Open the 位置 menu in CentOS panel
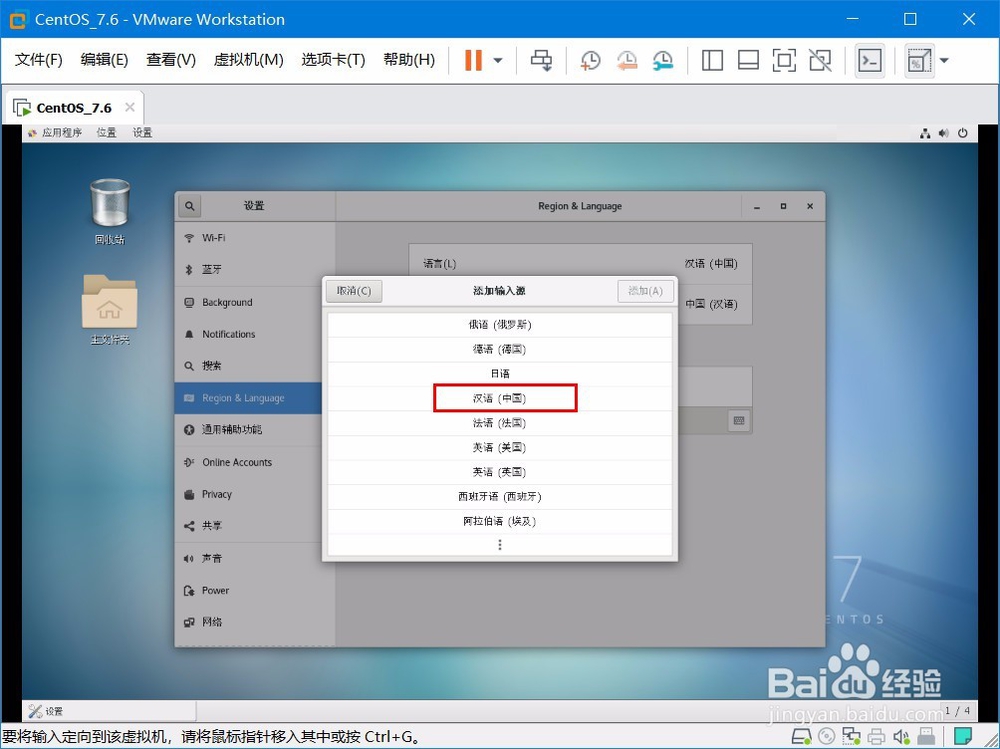The height and width of the screenshot is (749, 1000). (107, 133)
